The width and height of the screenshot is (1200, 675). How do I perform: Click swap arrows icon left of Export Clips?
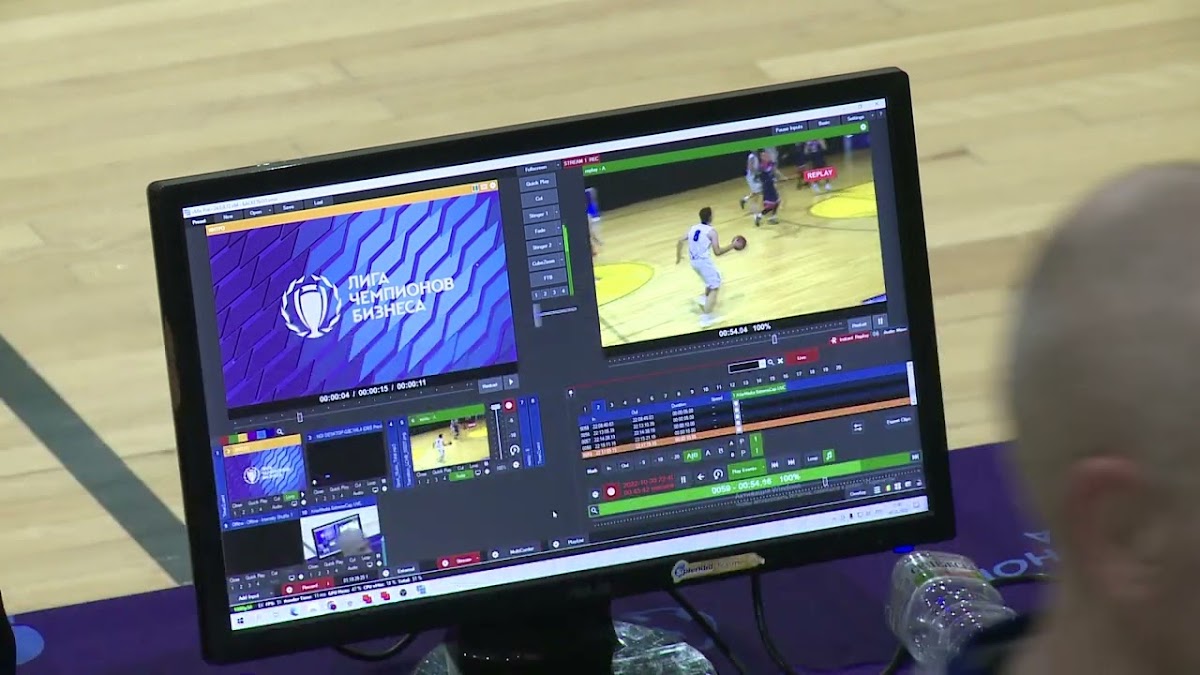coord(857,427)
